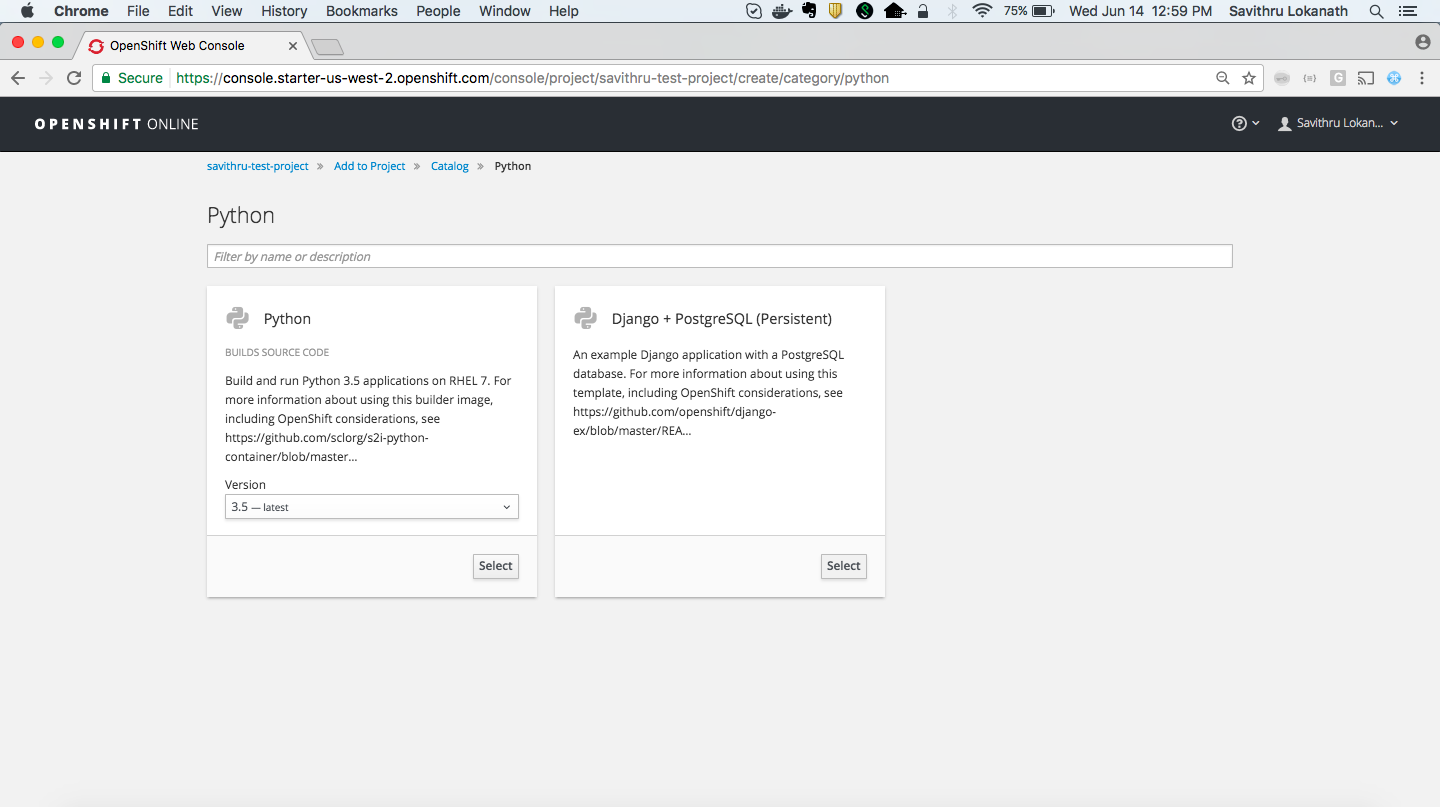Image resolution: width=1440 pixels, height=807 pixels.
Task: Click the G extension icon
Action: (x=1338, y=78)
